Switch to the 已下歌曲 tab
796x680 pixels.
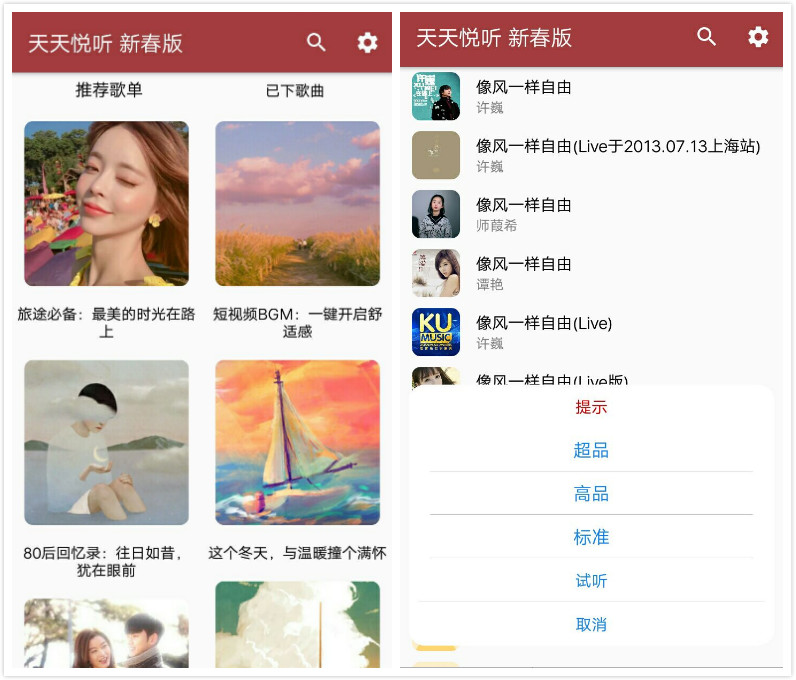(x=295, y=91)
